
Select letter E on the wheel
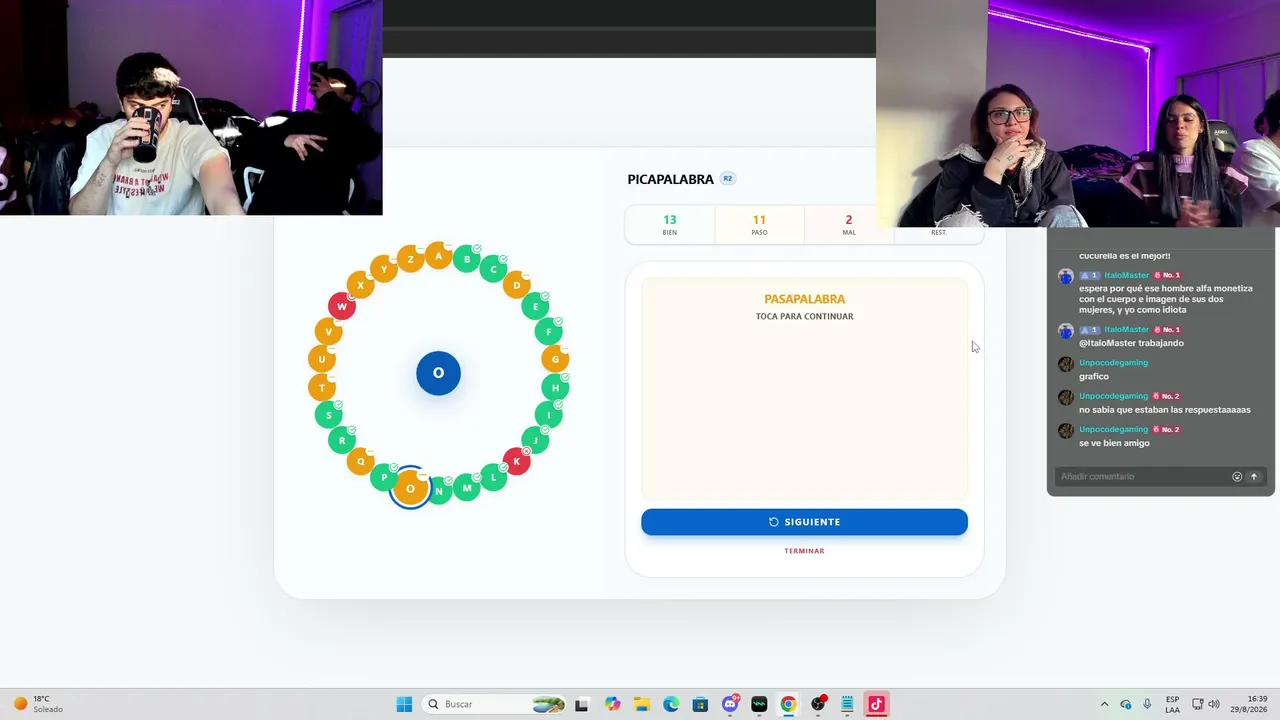pos(535,306)
